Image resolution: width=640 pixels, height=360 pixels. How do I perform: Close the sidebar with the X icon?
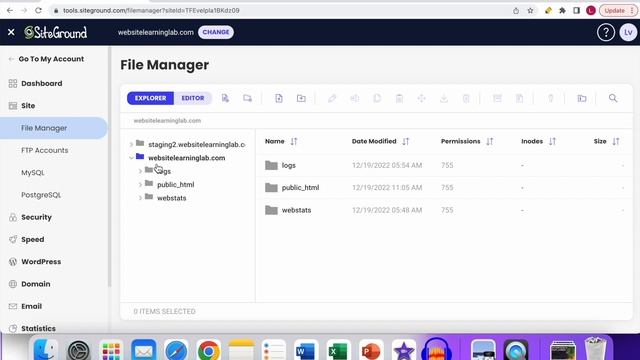(x=11, y=32)
